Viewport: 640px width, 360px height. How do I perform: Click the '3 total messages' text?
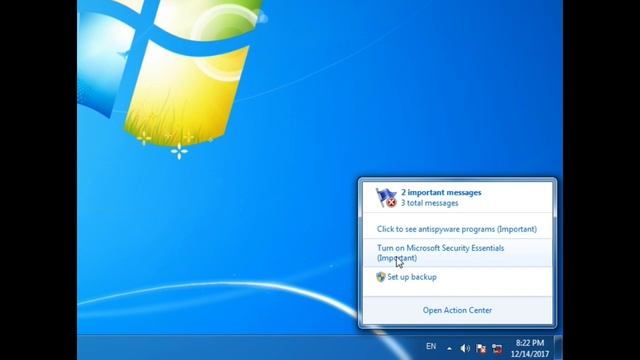click(x=429, y=203)
